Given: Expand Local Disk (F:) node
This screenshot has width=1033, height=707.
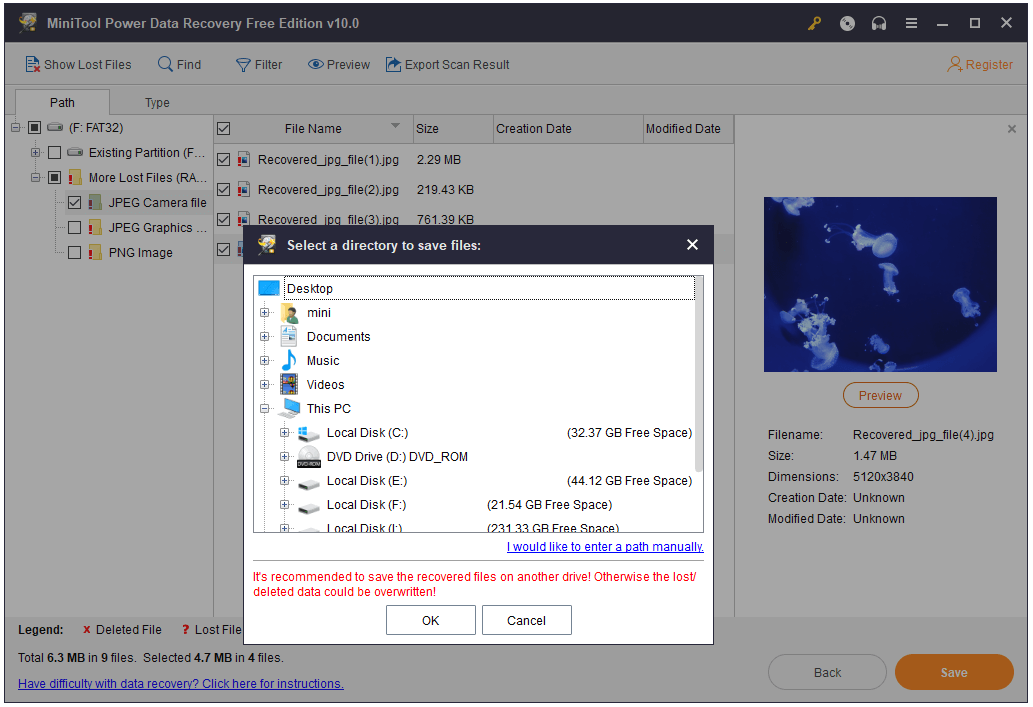Looking at the screenshot, I should pos(285,505).
